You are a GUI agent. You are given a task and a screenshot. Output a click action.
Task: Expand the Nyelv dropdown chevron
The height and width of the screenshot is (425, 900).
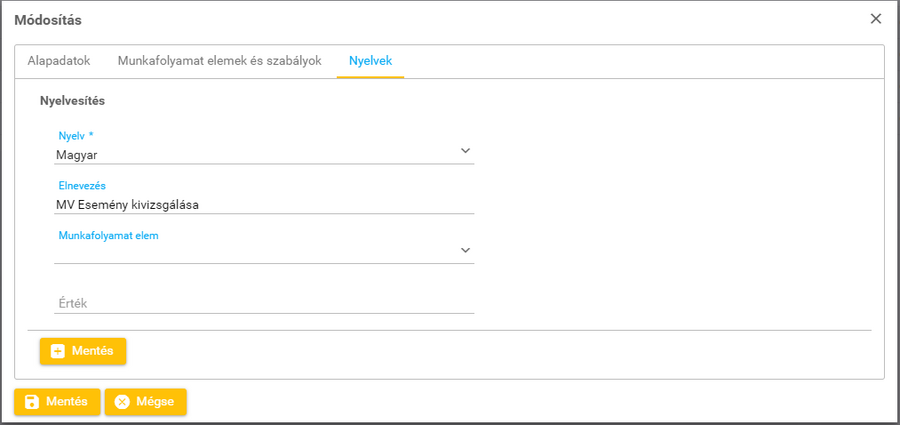pos(465,150)
